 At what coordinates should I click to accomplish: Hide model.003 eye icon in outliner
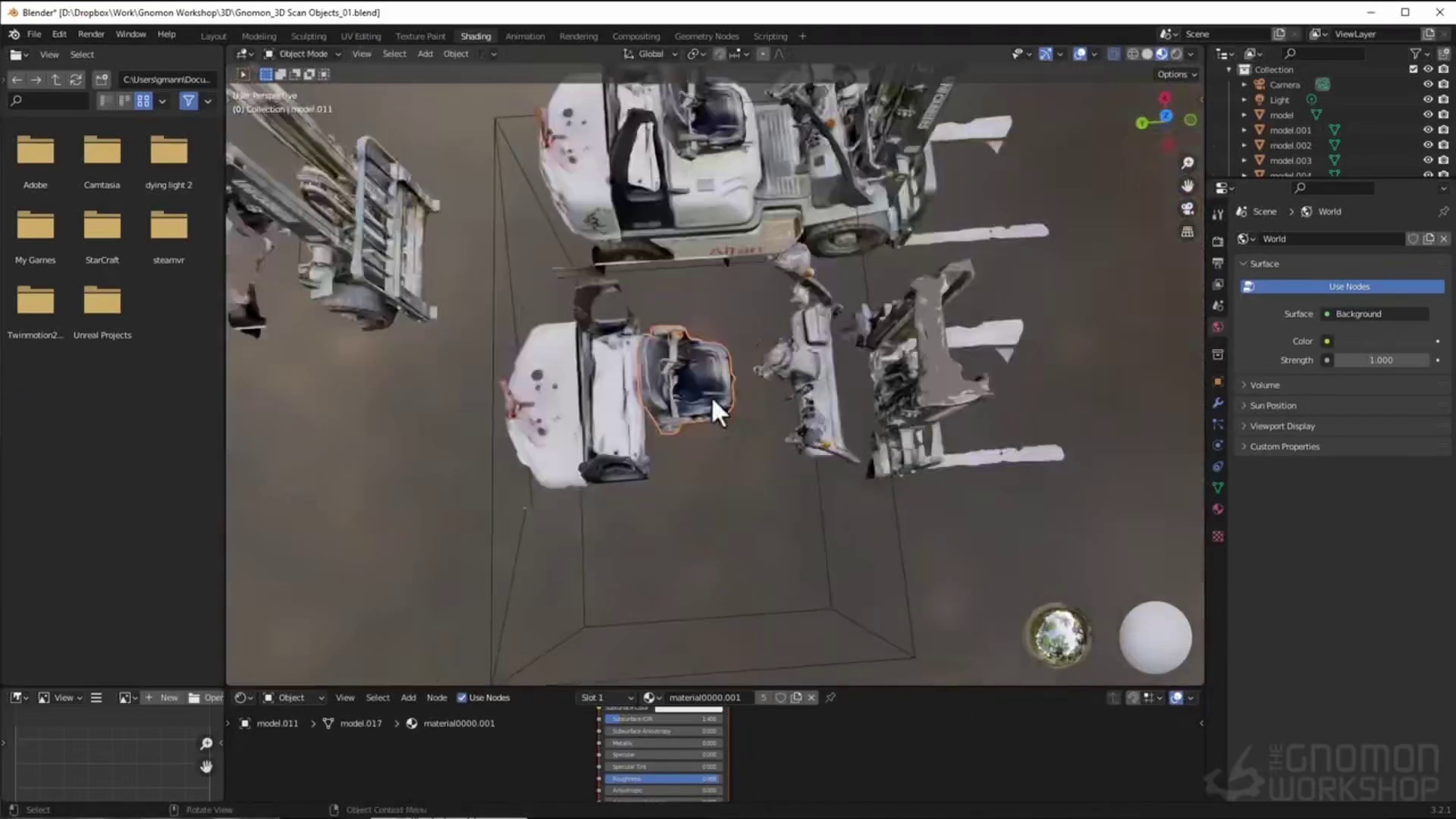1428,161
